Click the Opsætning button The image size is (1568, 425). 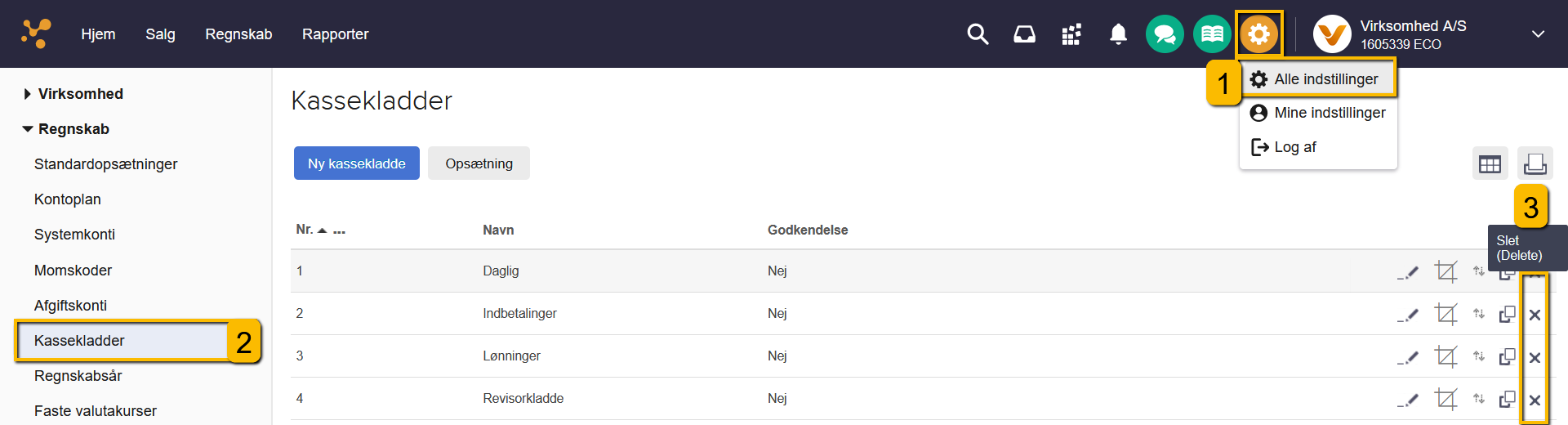[479, 163]
